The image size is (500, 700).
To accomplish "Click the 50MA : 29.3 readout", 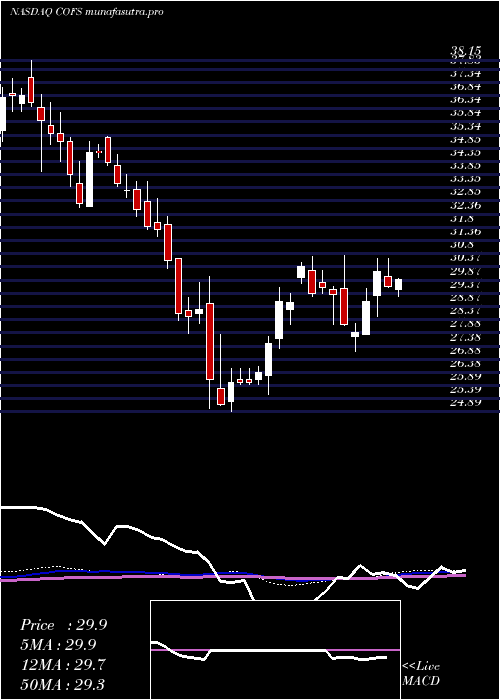I will pyautogui.click(x=62, y=684).
